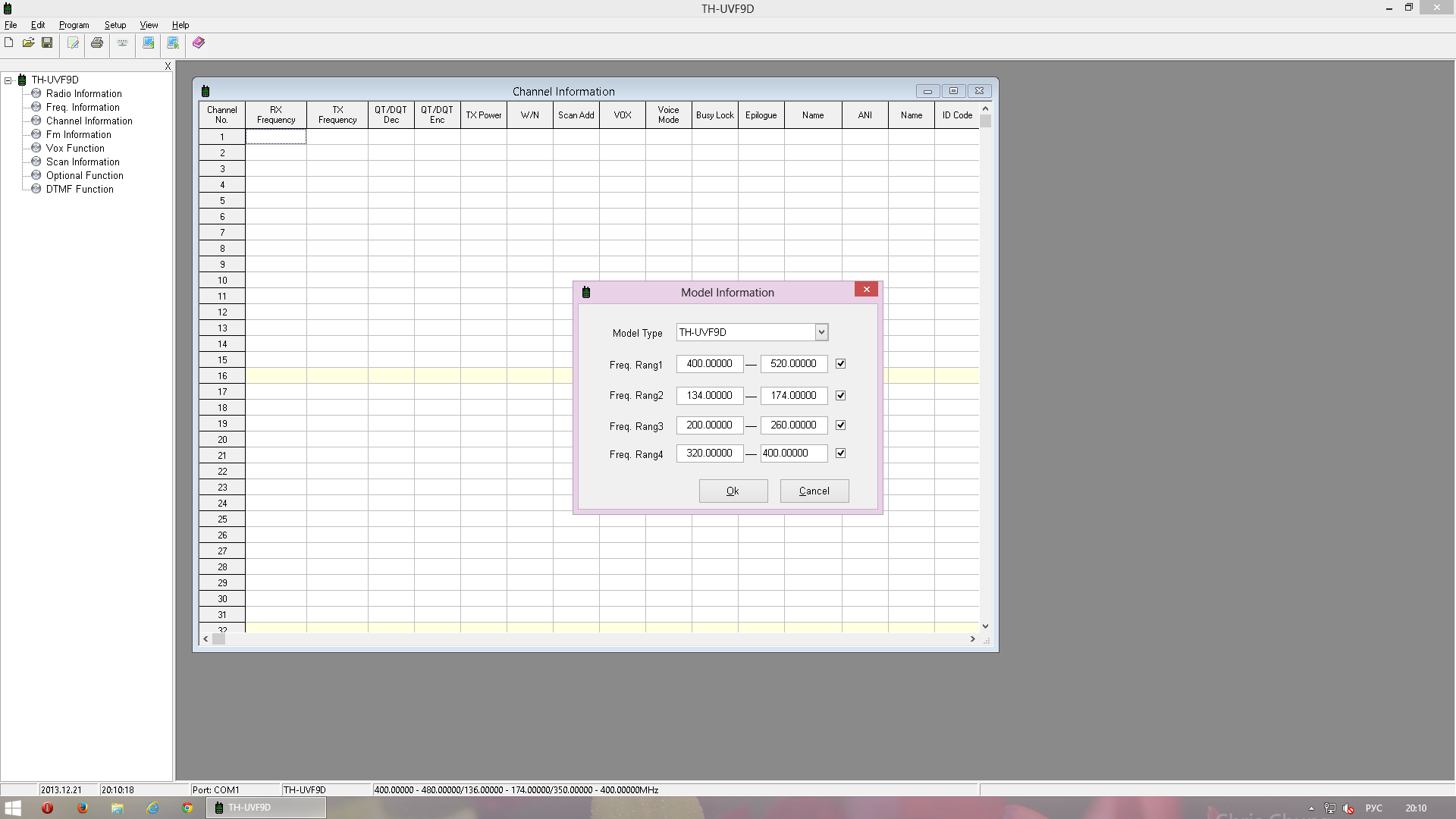Click radio icon next to TH-UVF9D tree root
Viewport: 1456px width, 819px height.
coord(22,80)
